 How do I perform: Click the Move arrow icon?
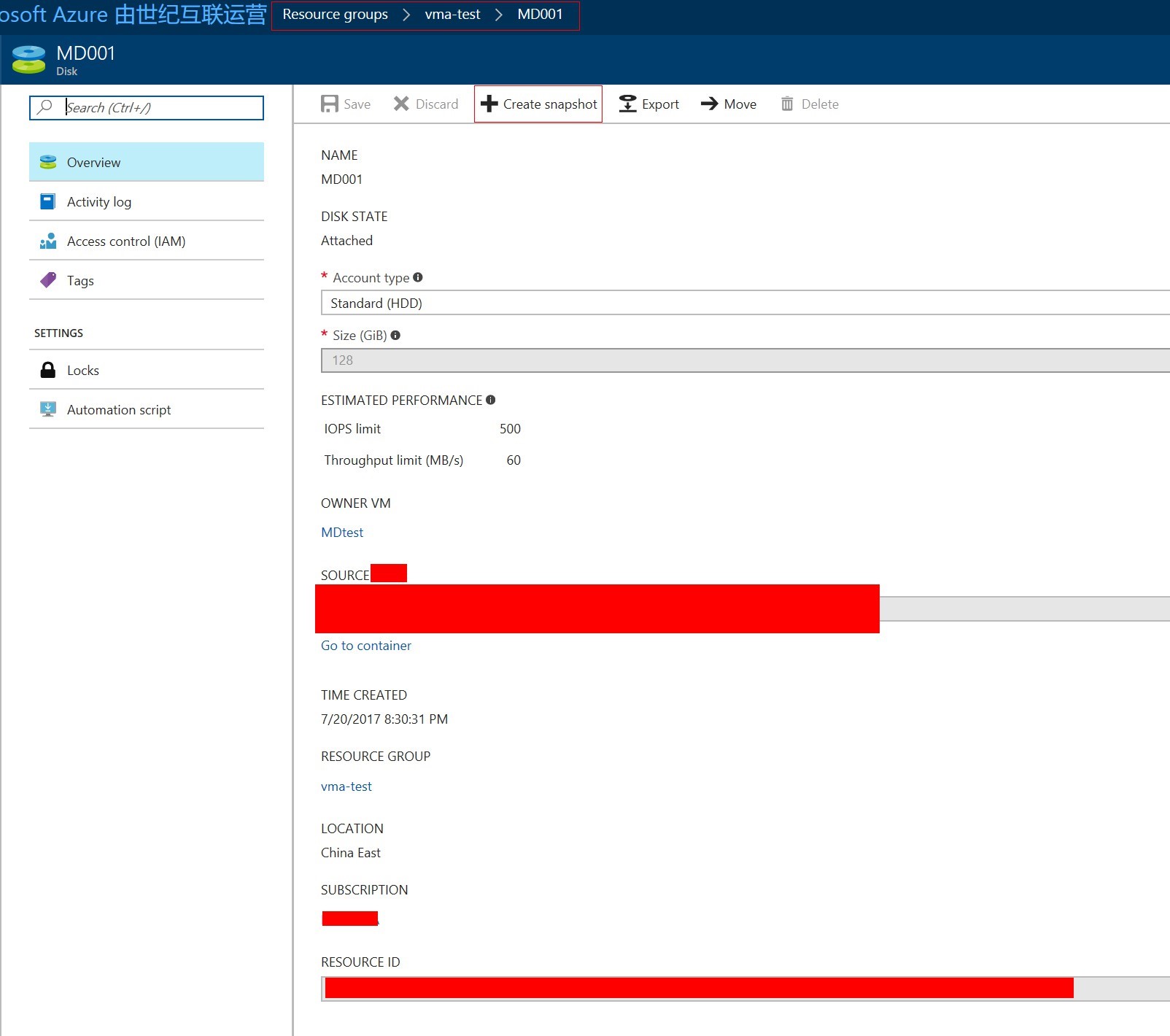[709, 104]
